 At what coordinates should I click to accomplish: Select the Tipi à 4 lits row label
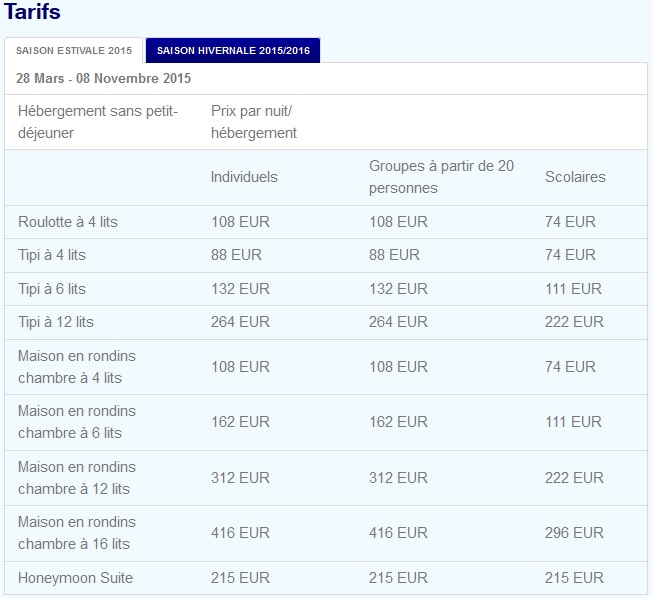click(52, 255)
